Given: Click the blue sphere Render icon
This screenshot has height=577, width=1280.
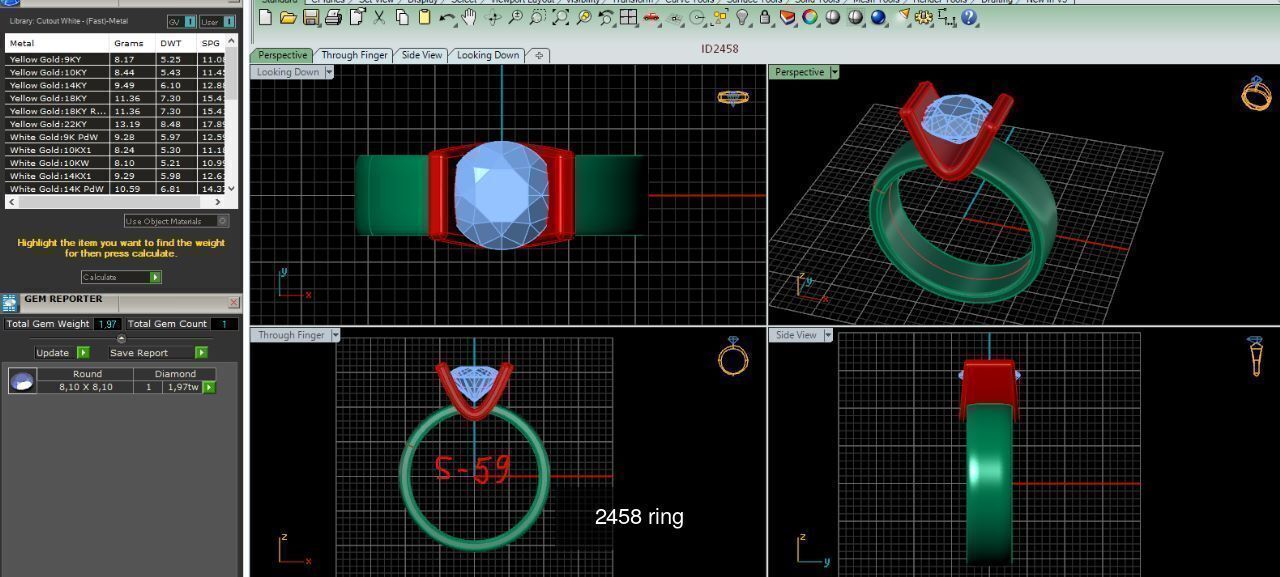Looking at the screenshot, I should 877,17.
